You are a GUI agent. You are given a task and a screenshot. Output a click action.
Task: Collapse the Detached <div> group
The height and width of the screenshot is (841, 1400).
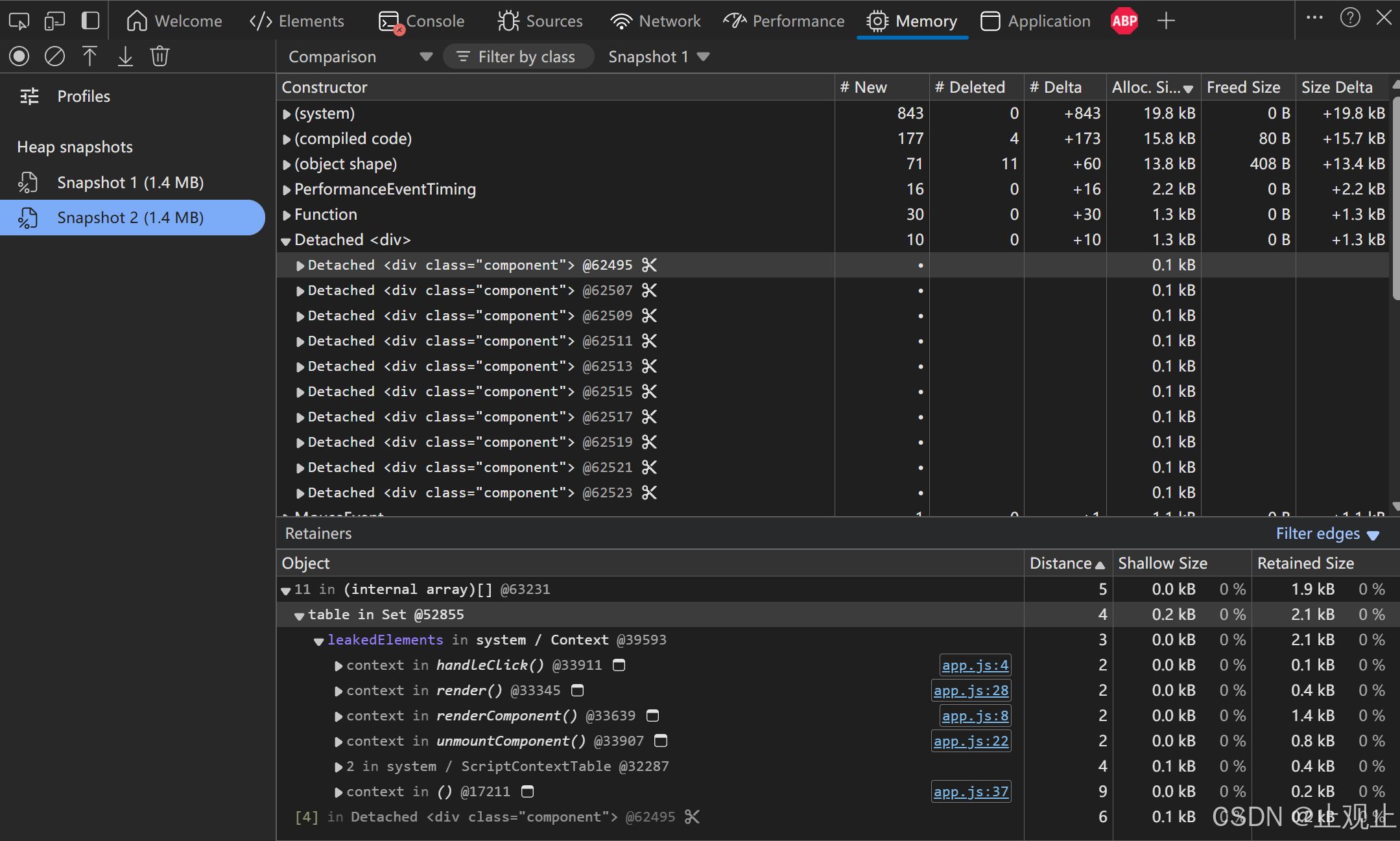(286, 241)
